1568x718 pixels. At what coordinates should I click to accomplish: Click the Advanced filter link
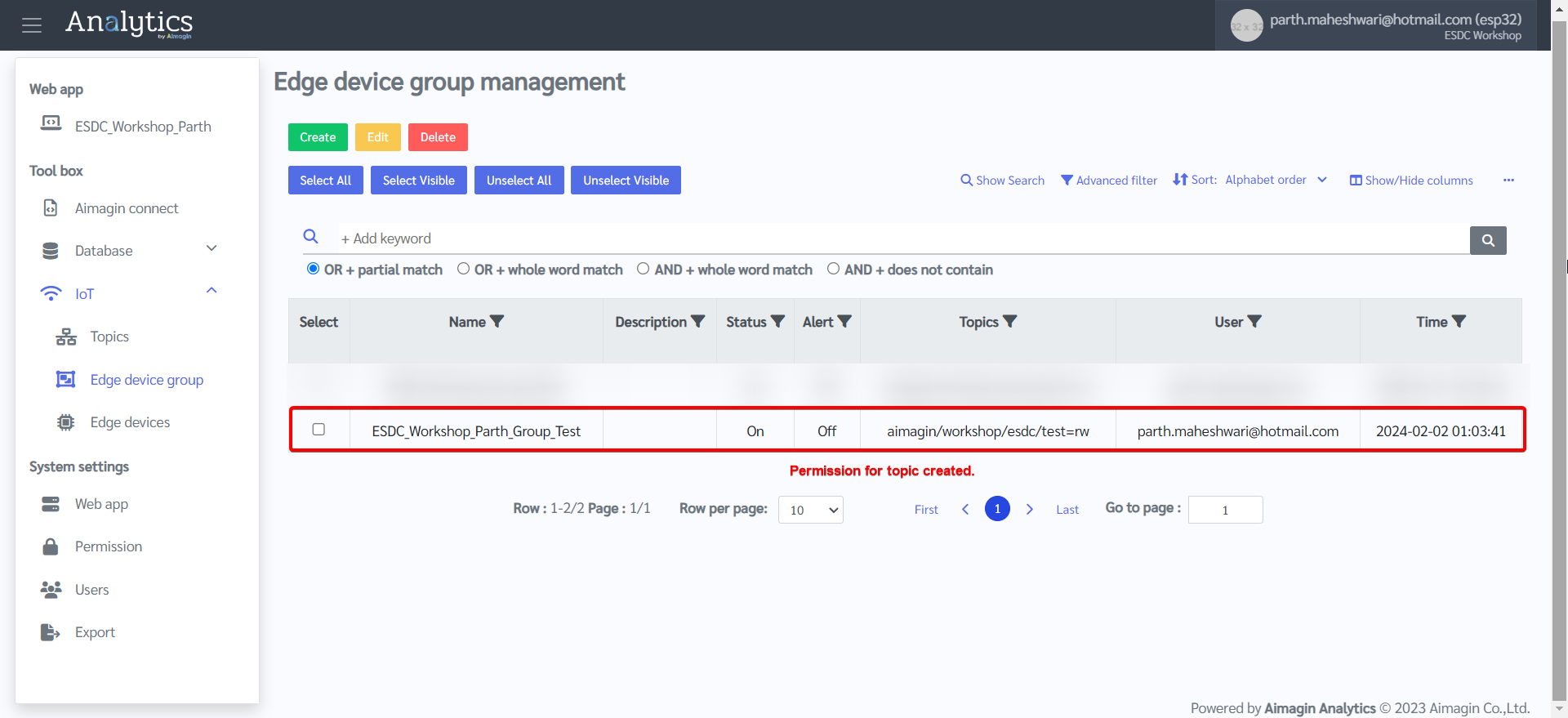(1108, 181)
